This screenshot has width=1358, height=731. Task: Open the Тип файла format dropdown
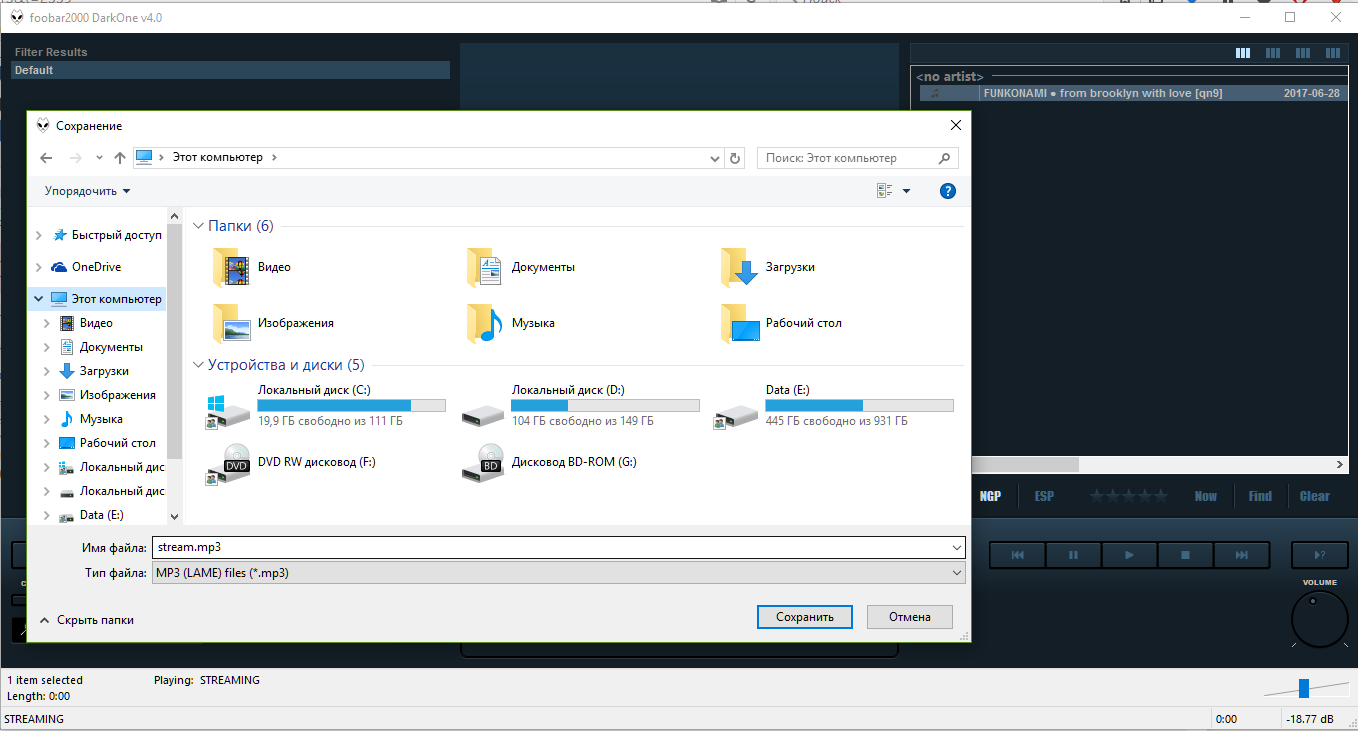[558, 573]
